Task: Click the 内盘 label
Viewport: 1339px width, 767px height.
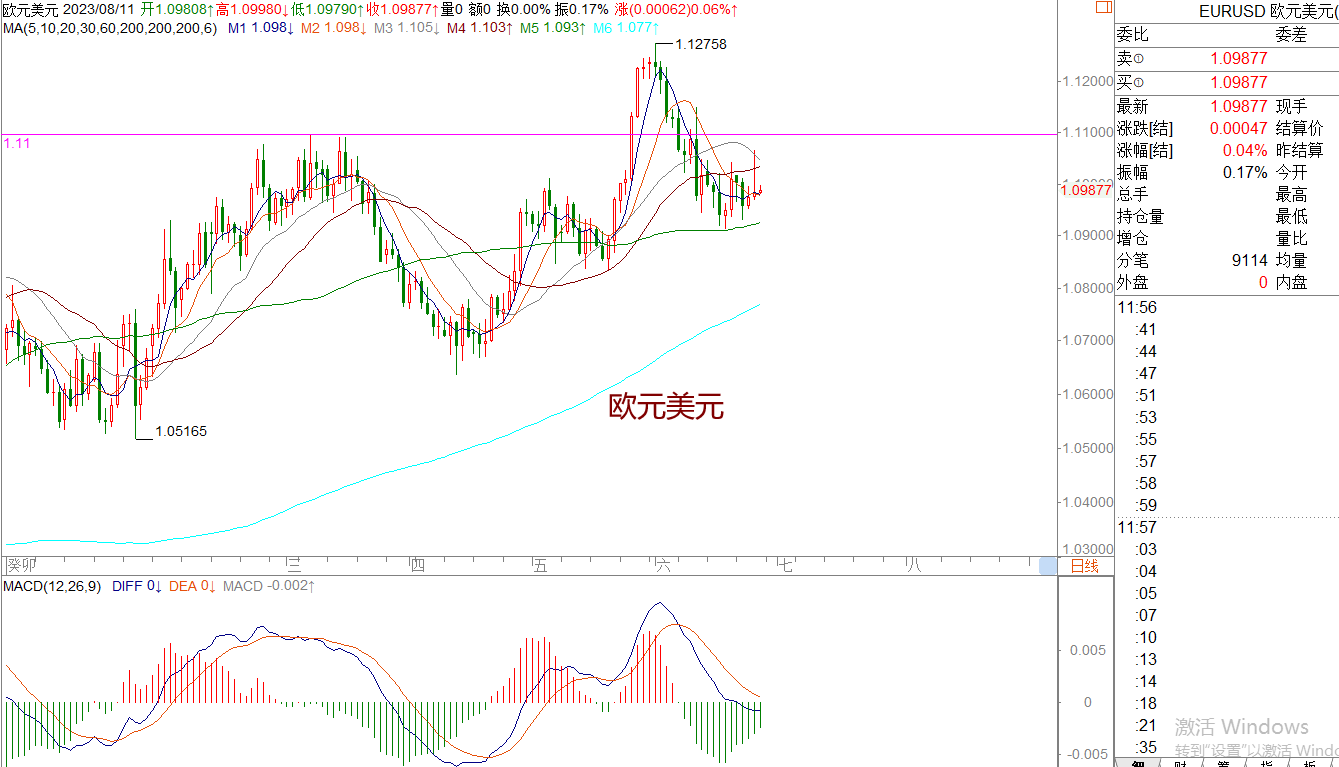Action: pos(1291,283)
